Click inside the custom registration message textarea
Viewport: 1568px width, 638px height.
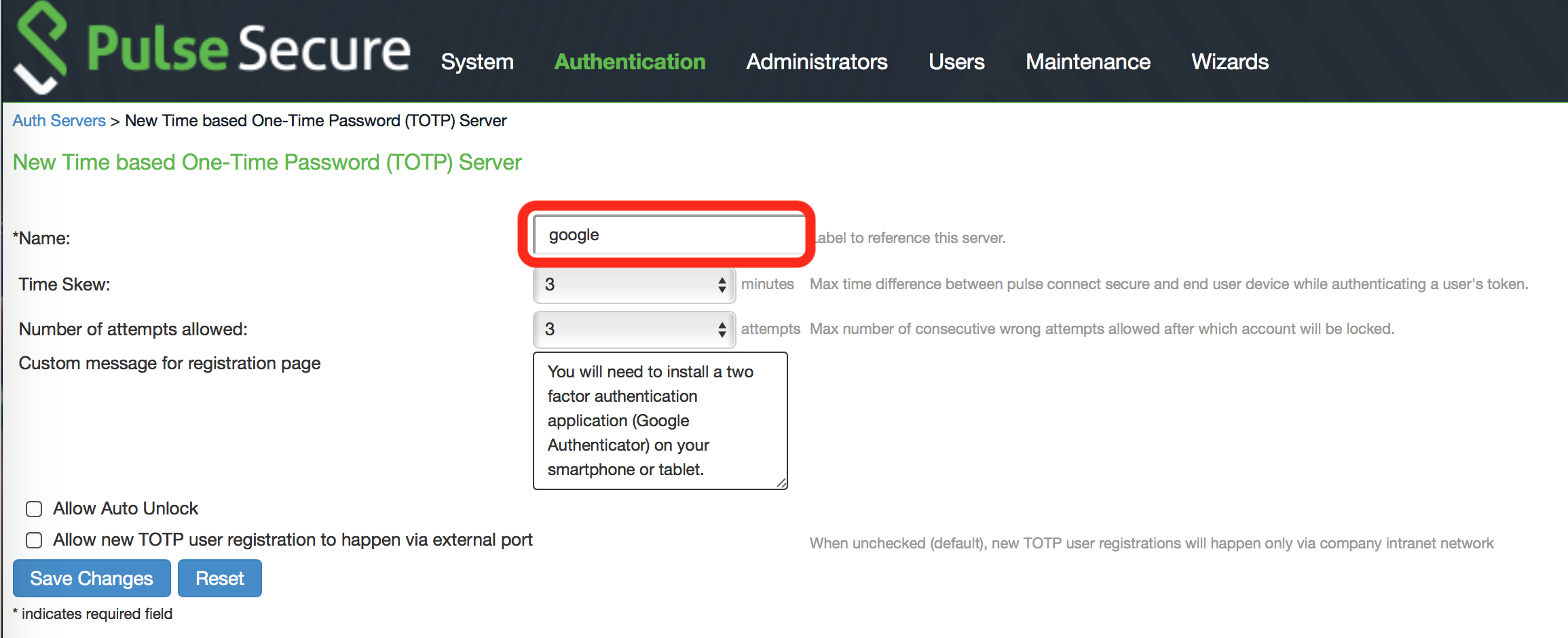660,420
